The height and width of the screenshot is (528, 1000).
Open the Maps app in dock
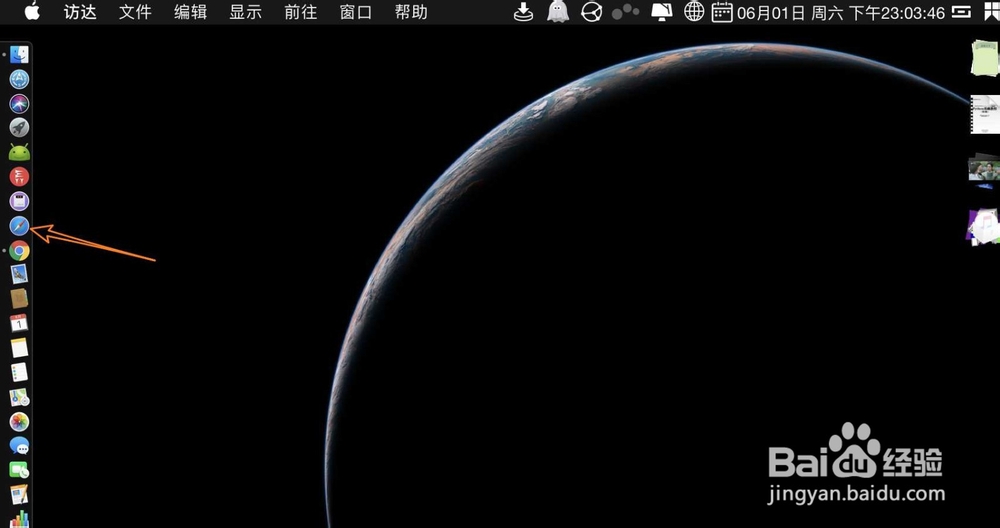coord(19,397)
